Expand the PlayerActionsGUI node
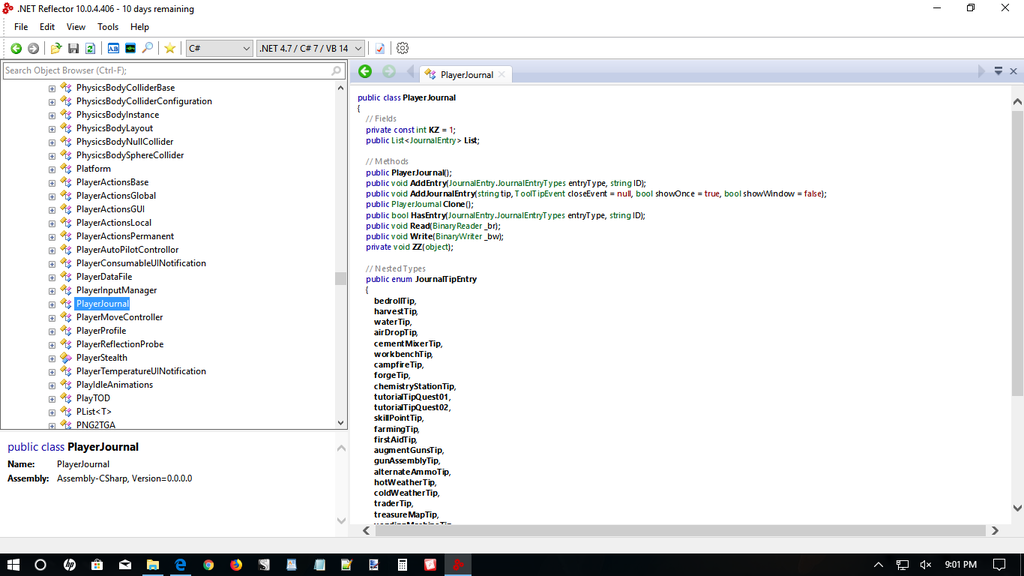1024x576 pixels. (x=52, y=210)
